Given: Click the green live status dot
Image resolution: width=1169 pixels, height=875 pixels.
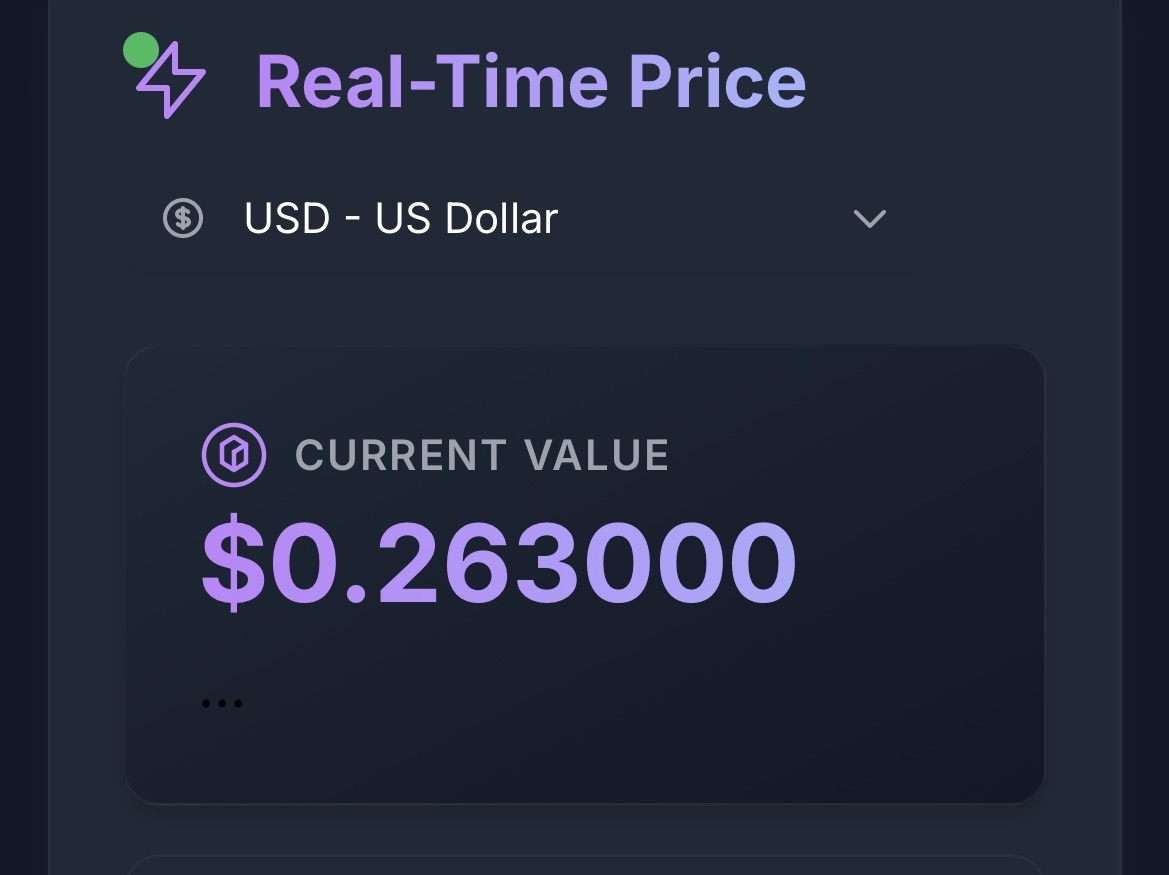Looking at the screenshot, I should [141, 50].
